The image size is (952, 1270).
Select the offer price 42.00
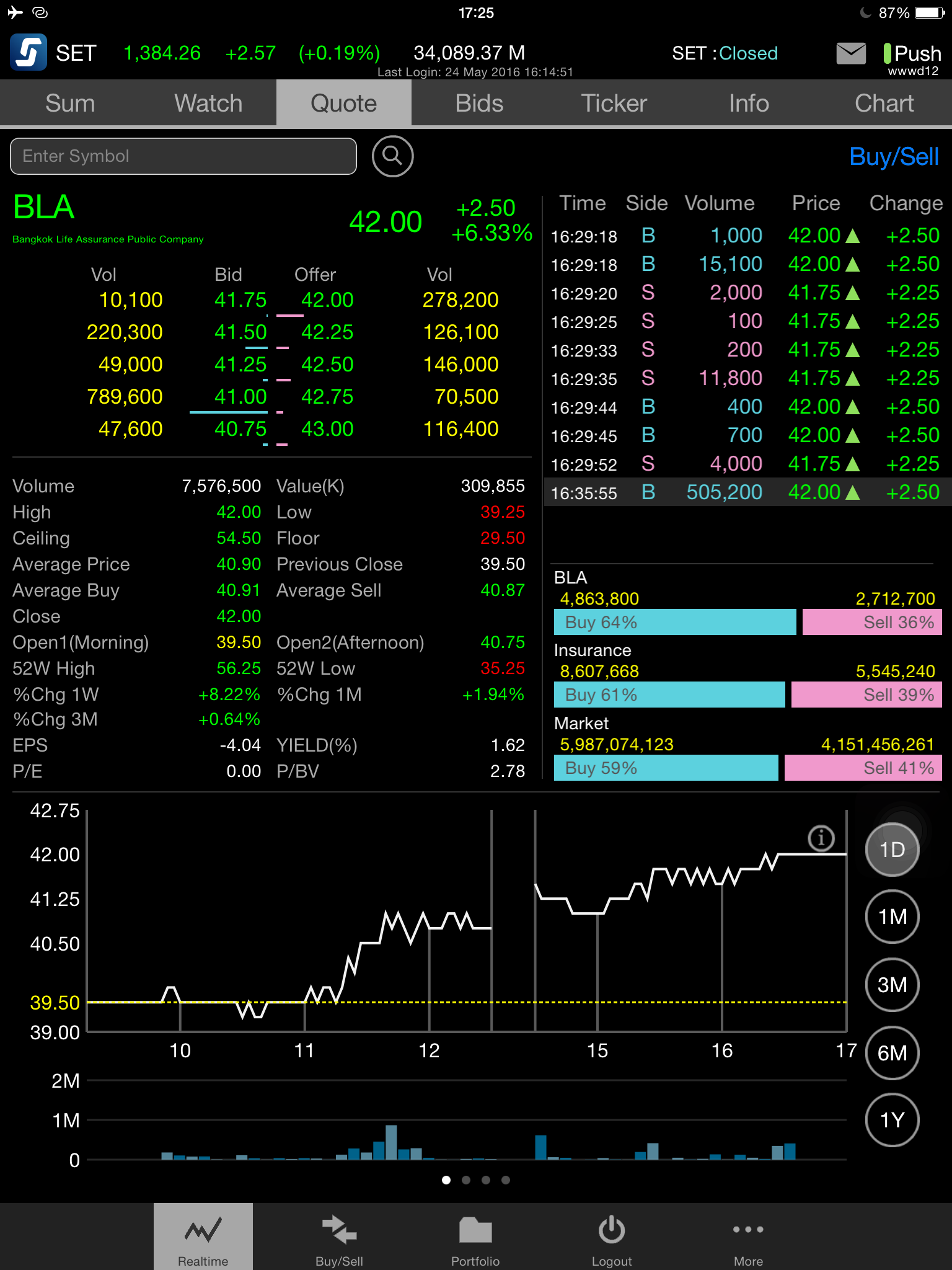[327, 300]
